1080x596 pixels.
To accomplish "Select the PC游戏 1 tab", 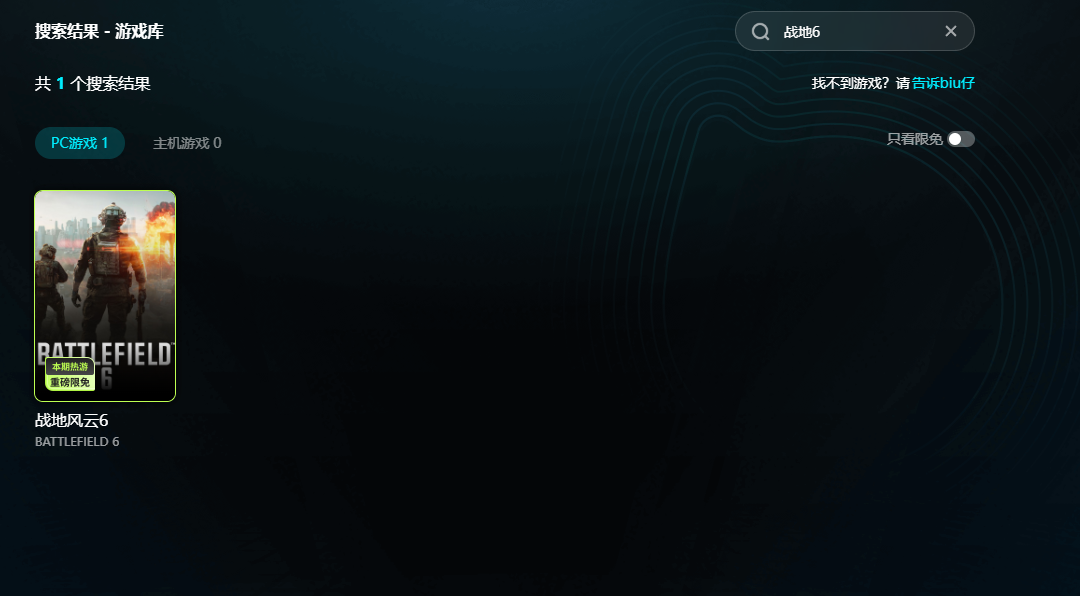I will pyautogui.click(x=80, y=143).
